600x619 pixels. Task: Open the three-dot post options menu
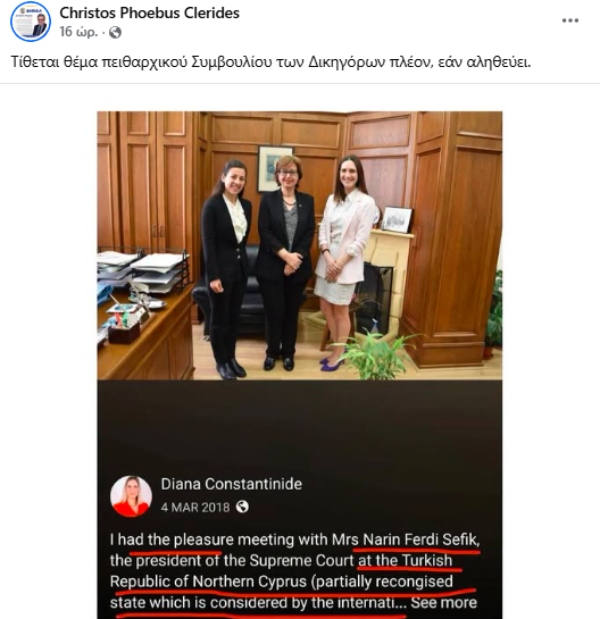[x=570, y=21]
